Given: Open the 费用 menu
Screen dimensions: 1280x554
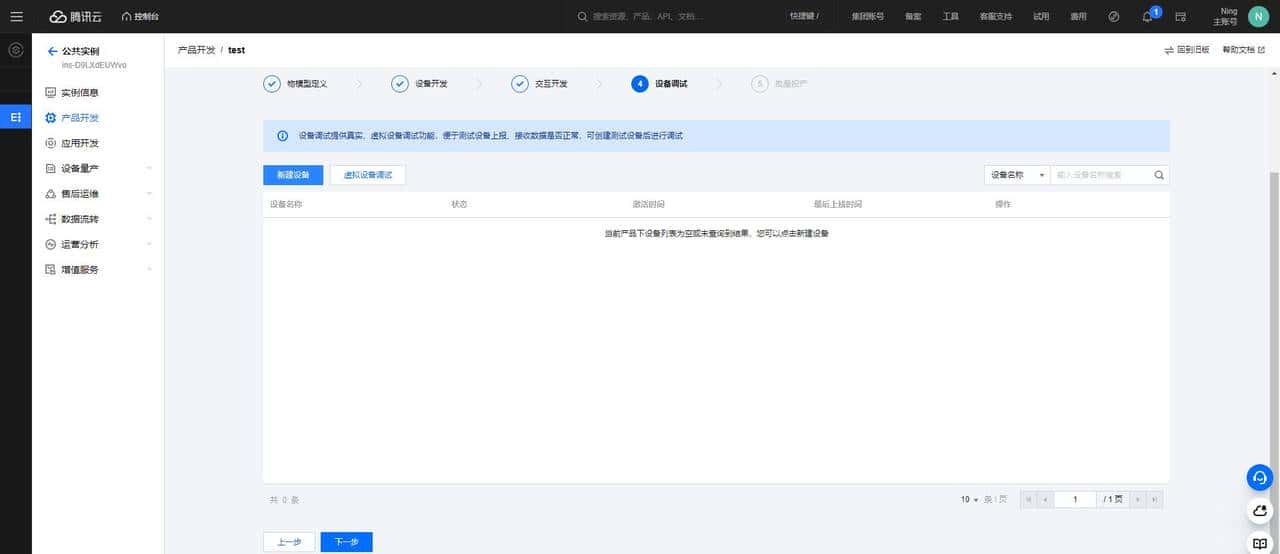Looking at the screenshot, I should [1078, 16].
